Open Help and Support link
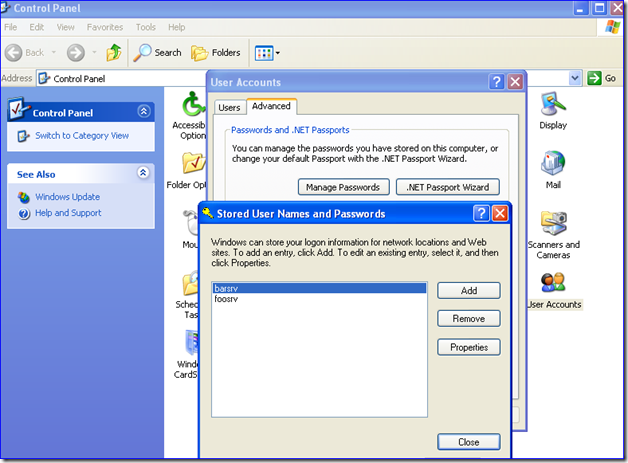Screen dimensions: 628x463 (x=68, y=213)
